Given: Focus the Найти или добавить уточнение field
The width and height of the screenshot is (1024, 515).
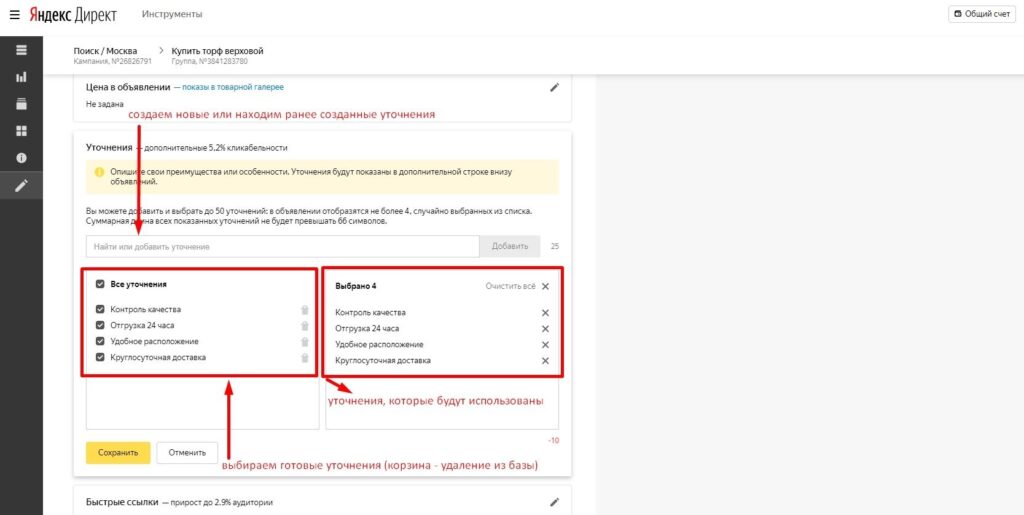Looking at the screenshot, I should [282, 246].
